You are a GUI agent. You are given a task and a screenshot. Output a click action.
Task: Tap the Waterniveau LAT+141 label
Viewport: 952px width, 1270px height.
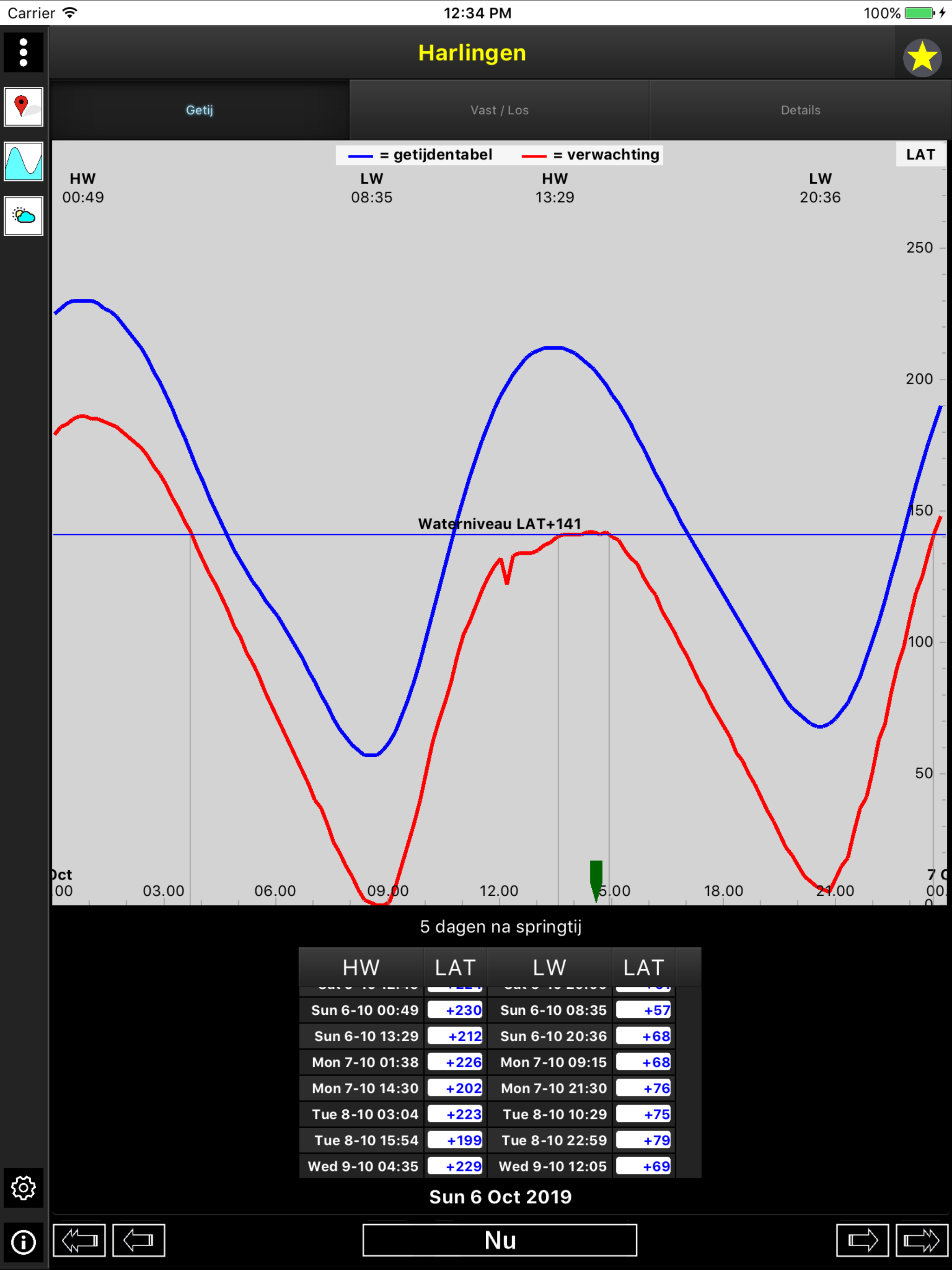tap(500, 523)
